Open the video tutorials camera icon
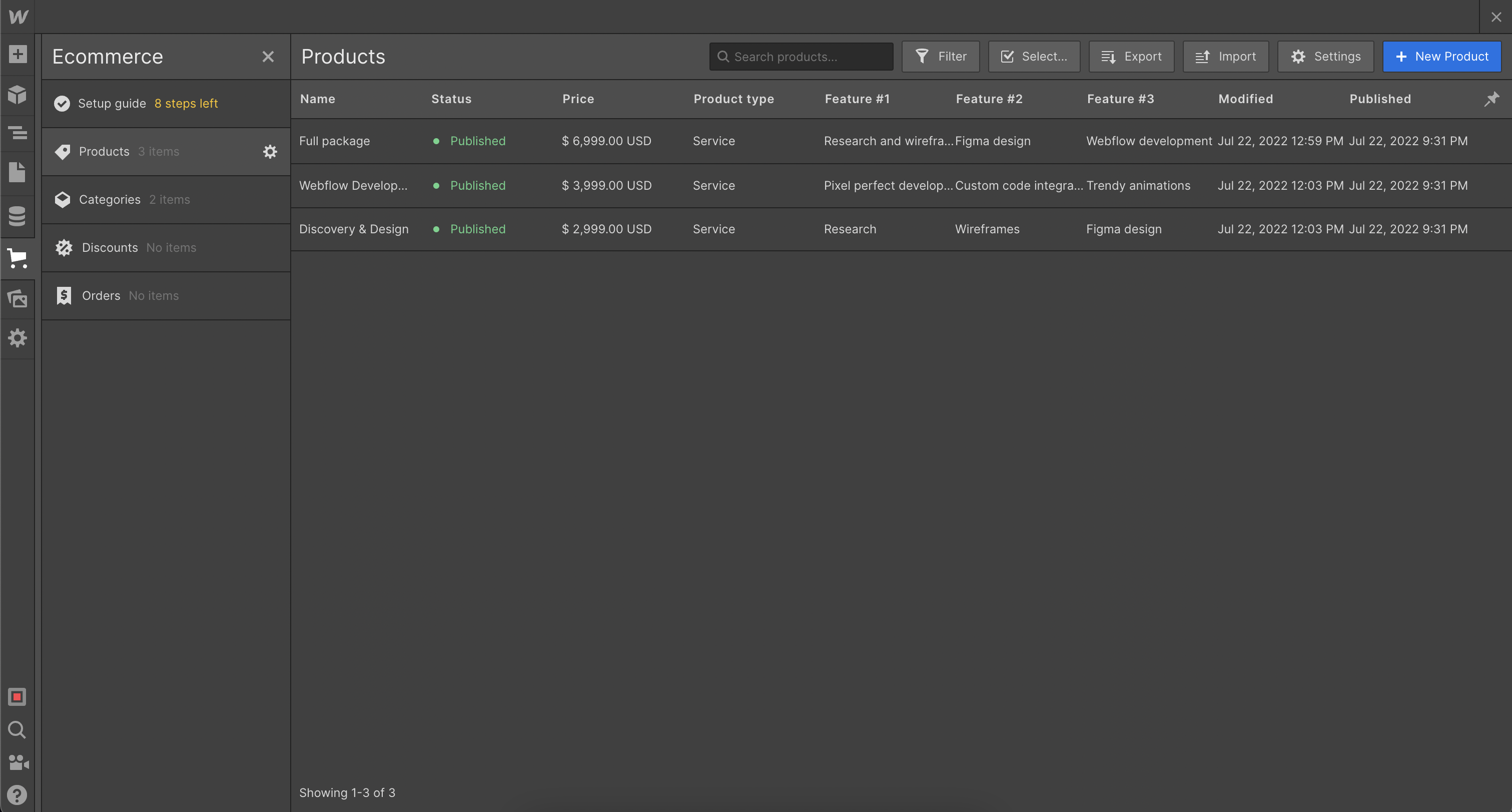The width and height of the screenshot is (1512, 812). point(18,762)
